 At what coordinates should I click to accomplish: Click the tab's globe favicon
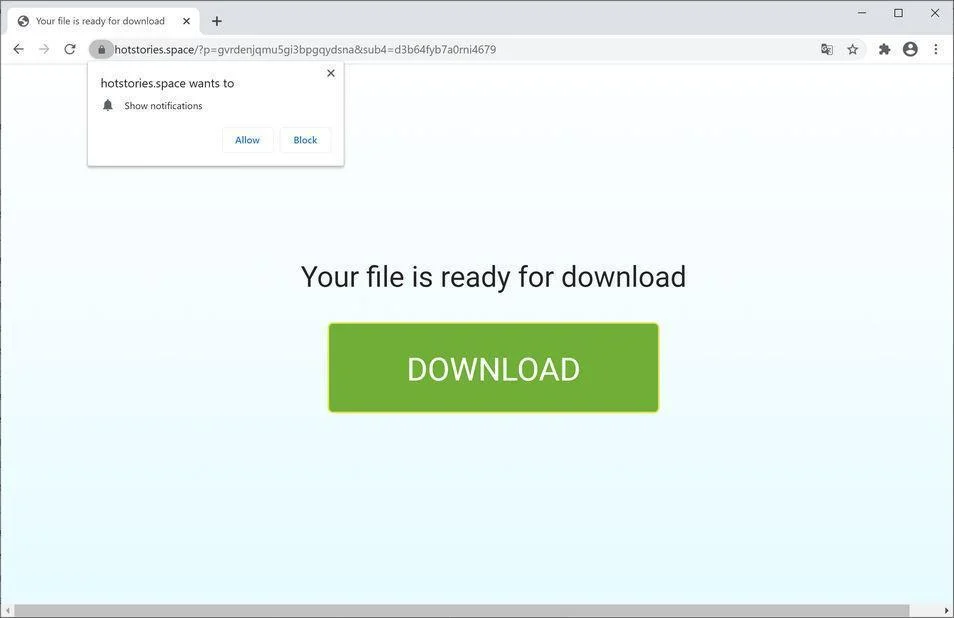click(23, 21)
